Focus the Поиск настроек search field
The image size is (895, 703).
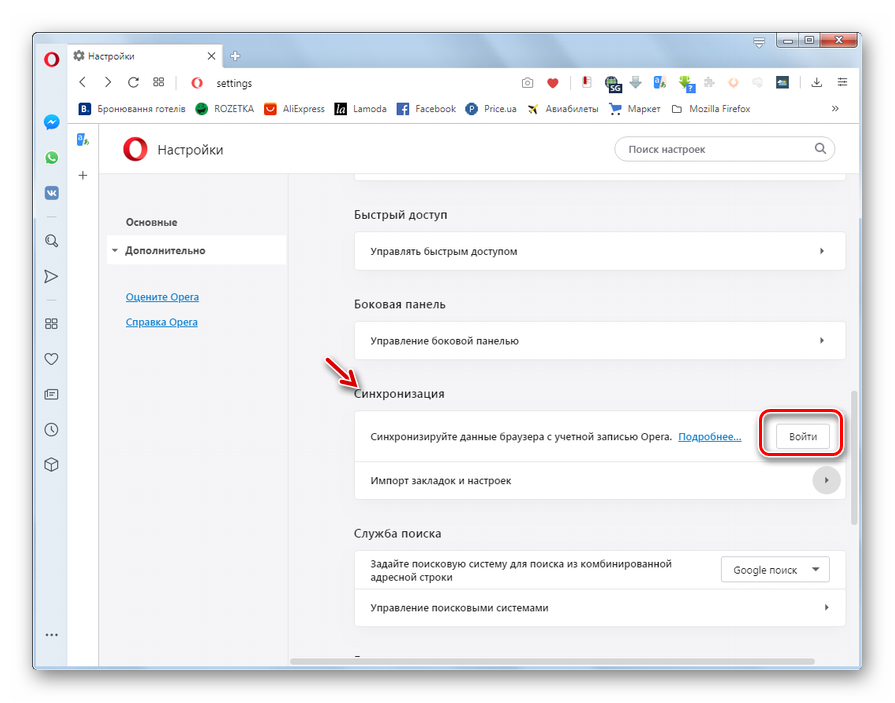coord(724,149)
